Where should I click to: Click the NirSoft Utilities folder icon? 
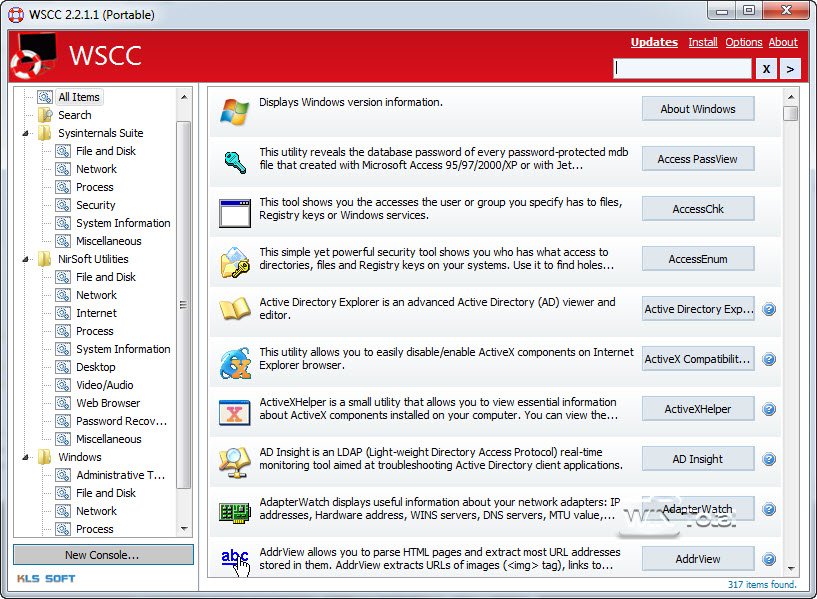45,259
